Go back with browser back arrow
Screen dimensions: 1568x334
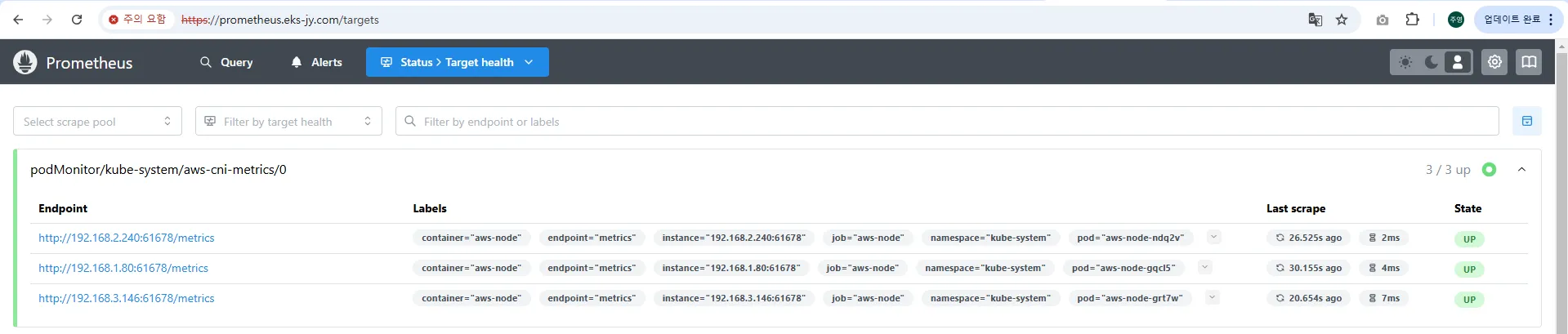(18, 20)
